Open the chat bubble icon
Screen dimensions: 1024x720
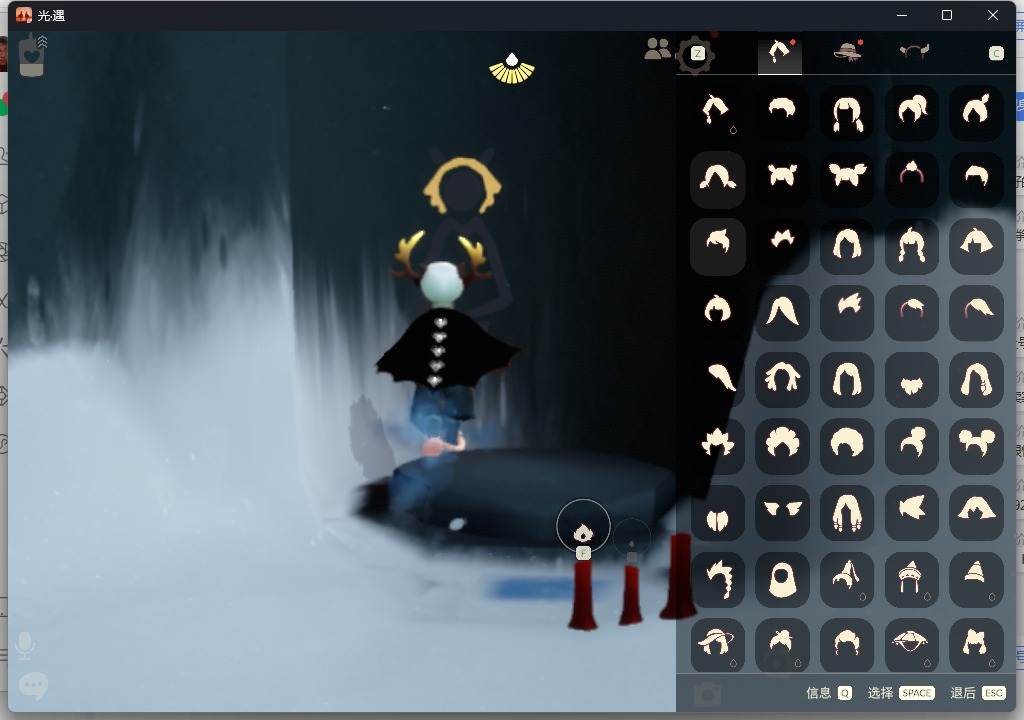[33, 685]
